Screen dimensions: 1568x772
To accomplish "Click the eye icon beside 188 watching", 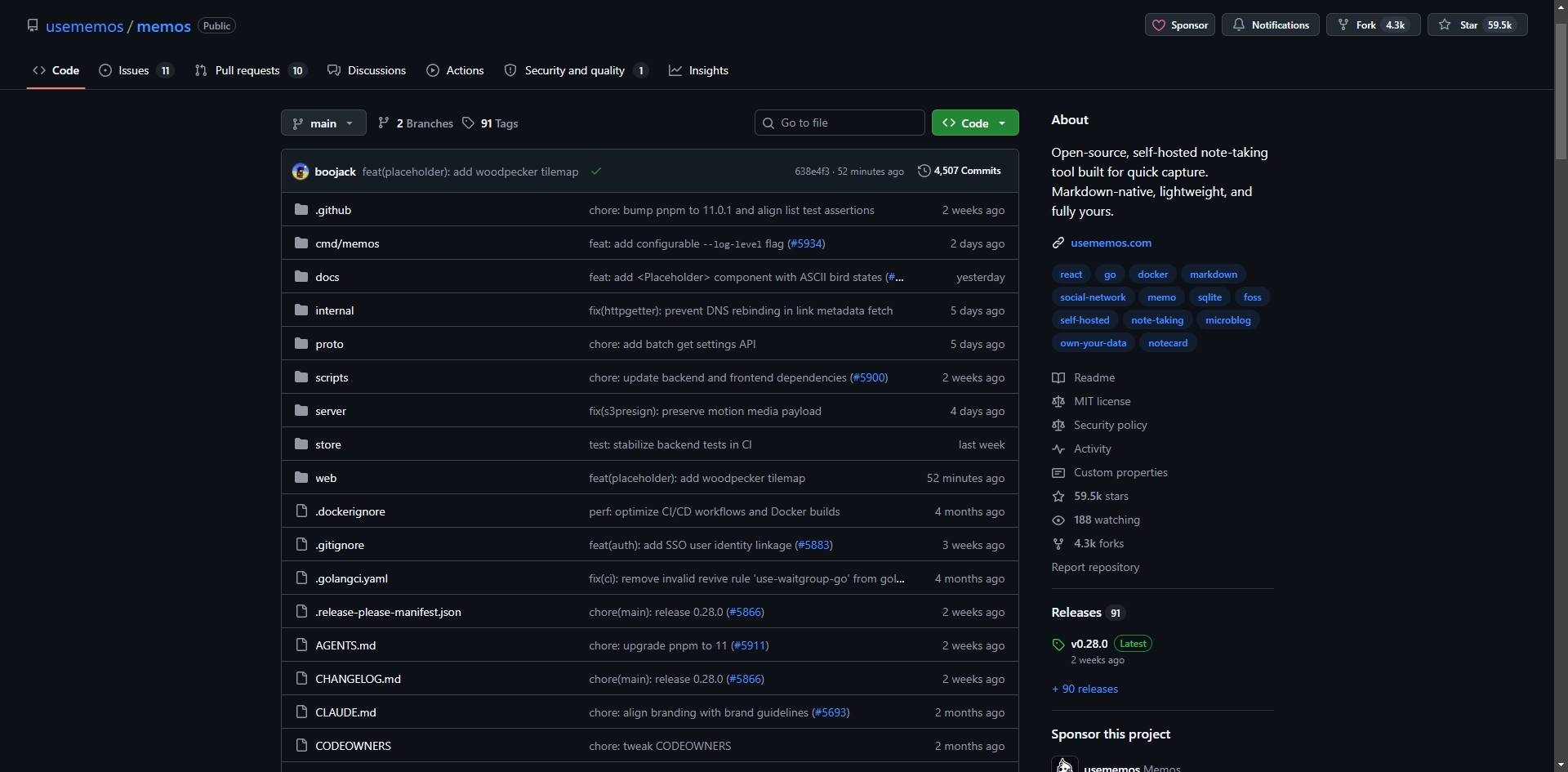I will pos(1058,520).
